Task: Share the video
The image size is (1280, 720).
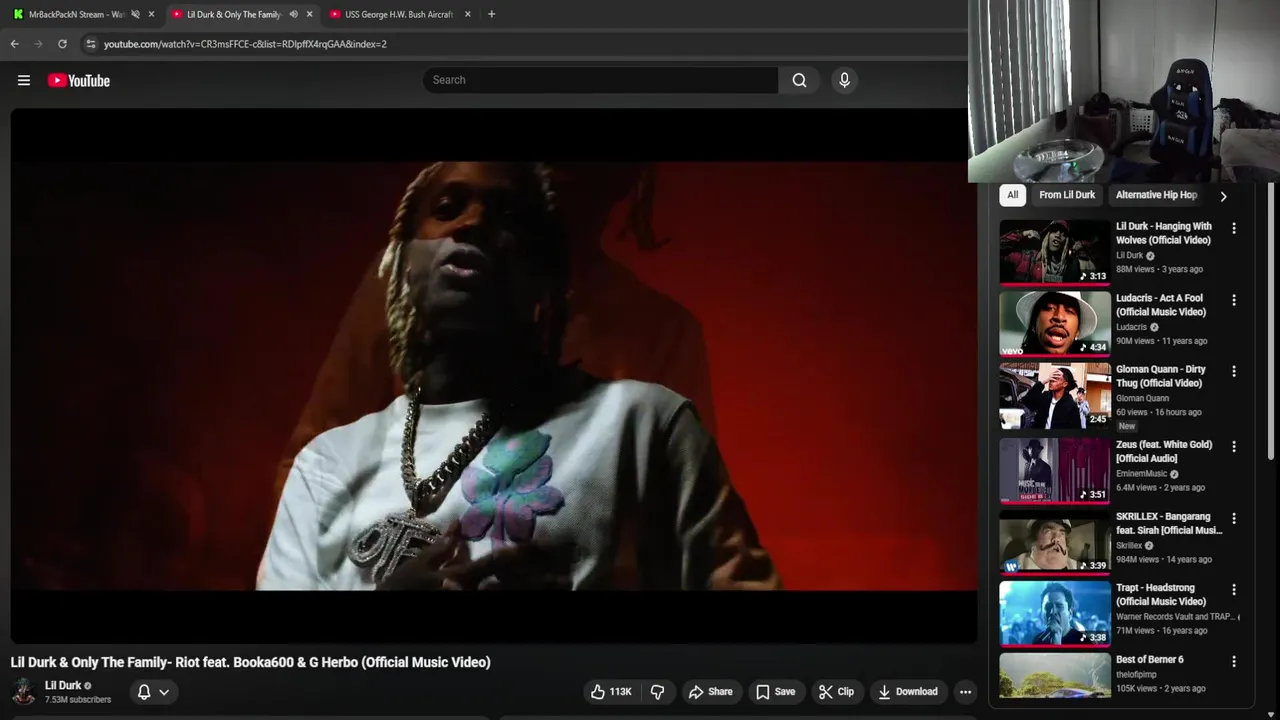Action: tap(710, 692)
